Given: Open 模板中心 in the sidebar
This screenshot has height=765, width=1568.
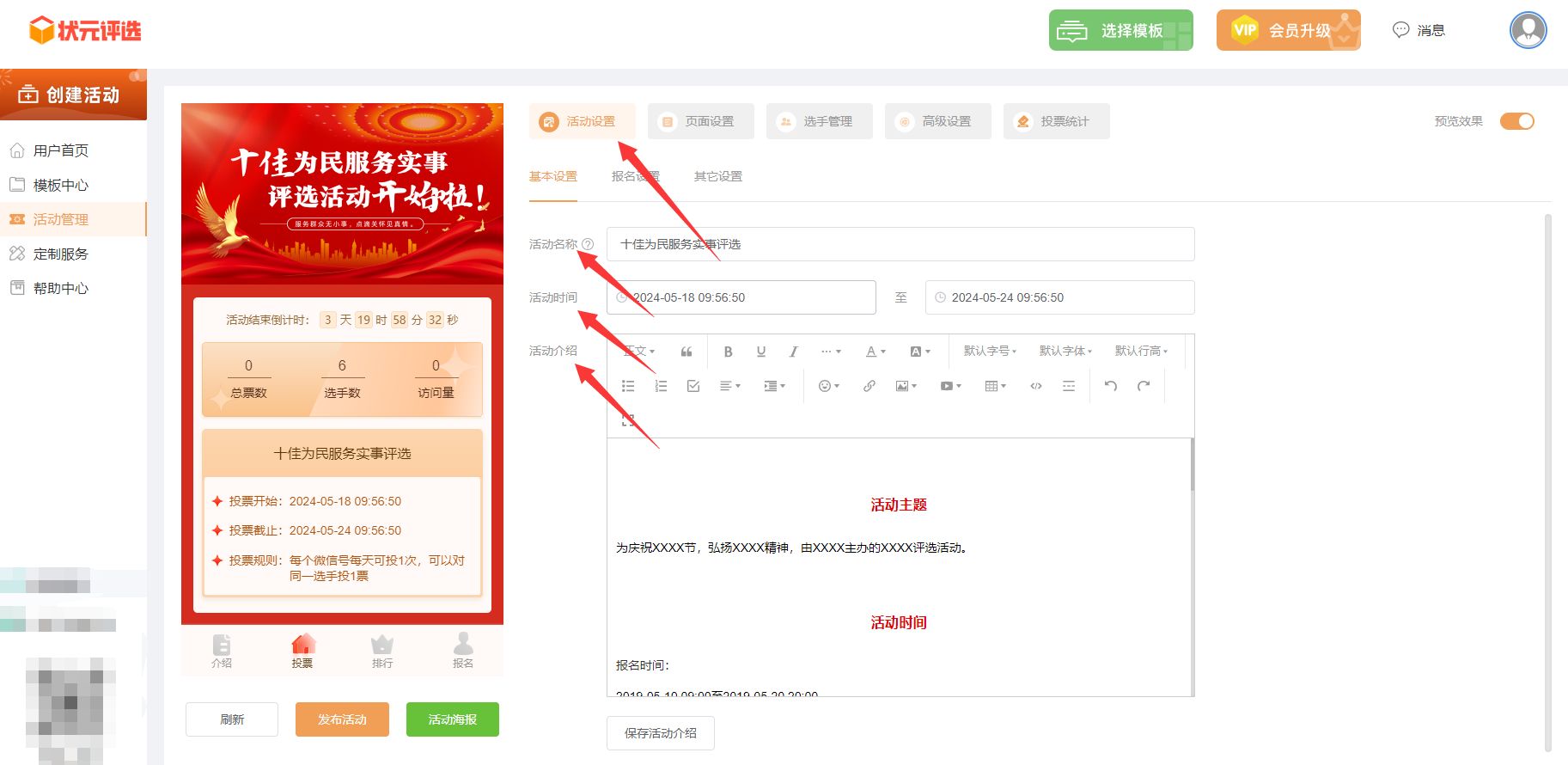Looking at the screenshot, I should pos(60,185).
